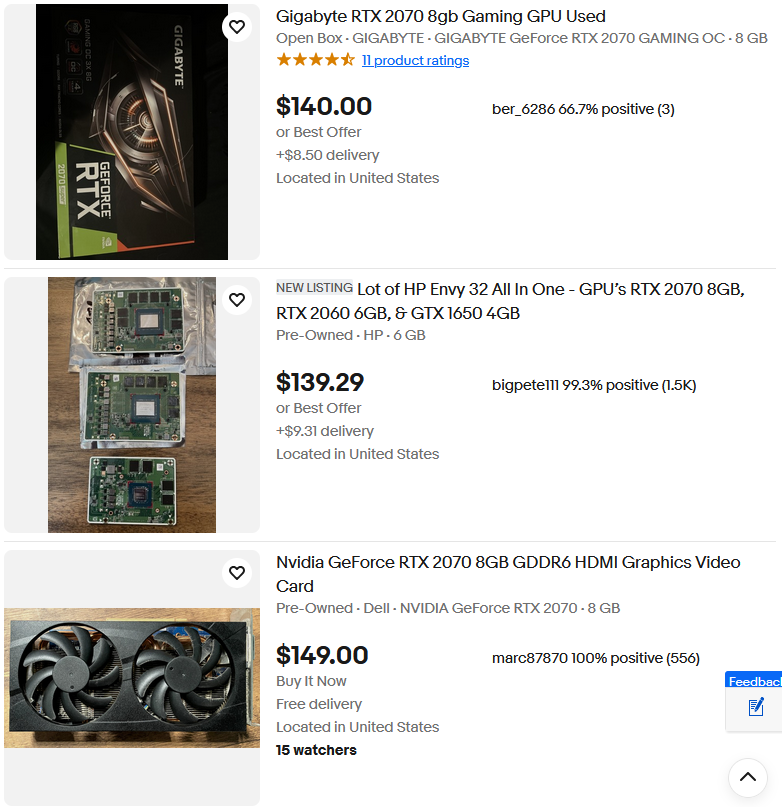
Task: Open Nvidia GeForce RTX 2070 8GB GDDR6 title
Action: (508, 574)
